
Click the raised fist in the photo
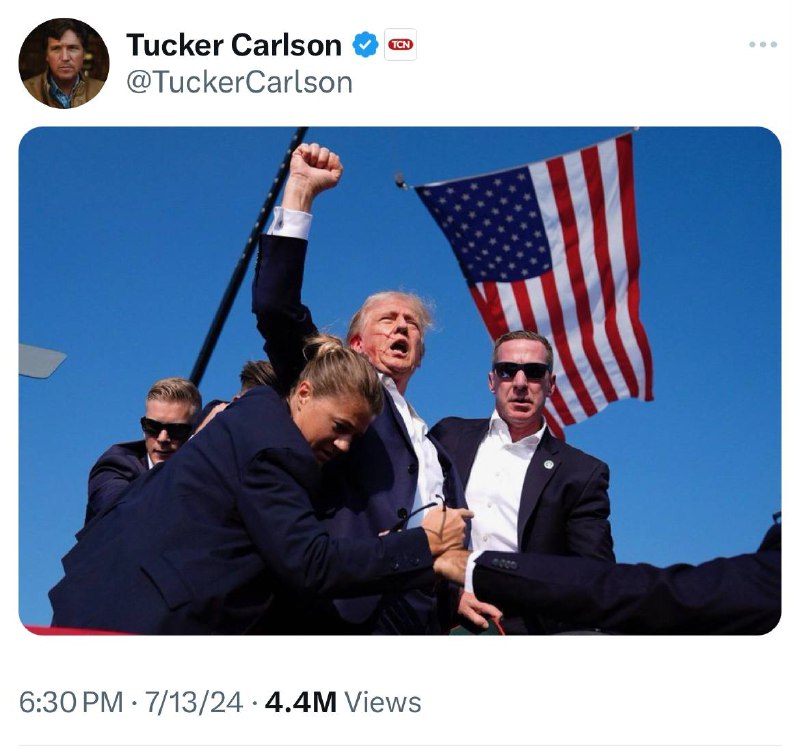point(313,168)
